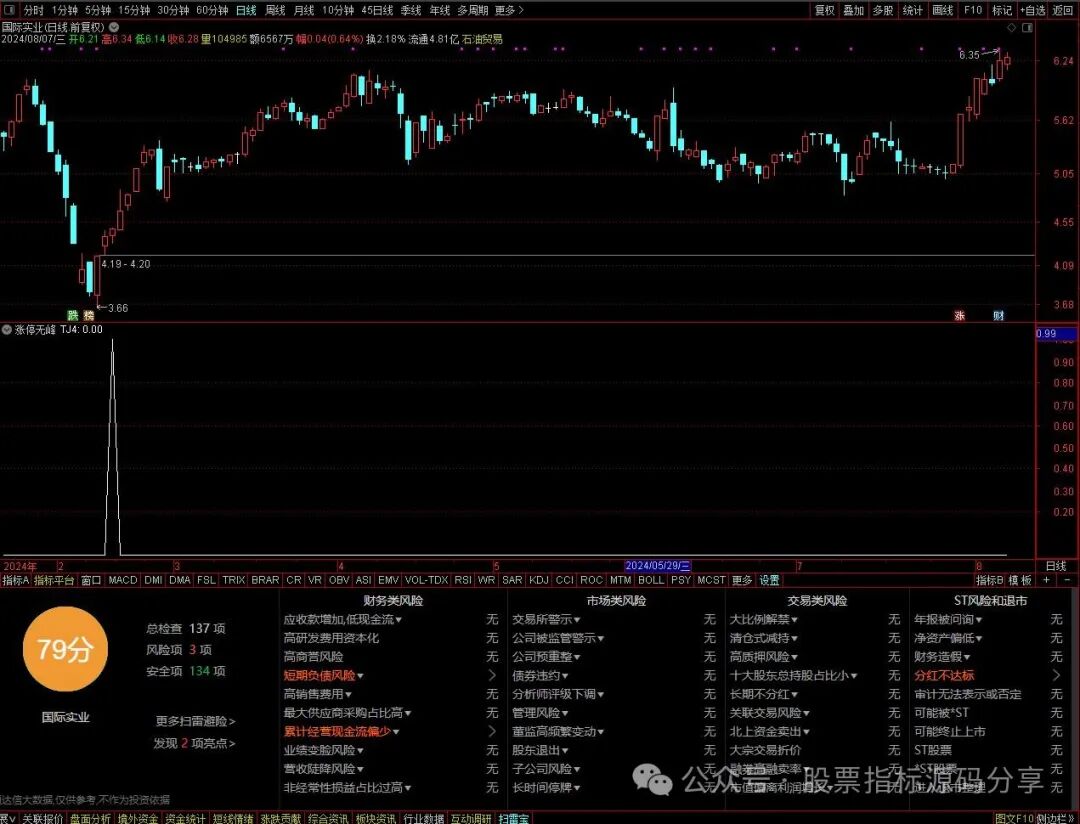Open arrow for 分红不达标 row

pyautogui.click(x=1057, y=675)
